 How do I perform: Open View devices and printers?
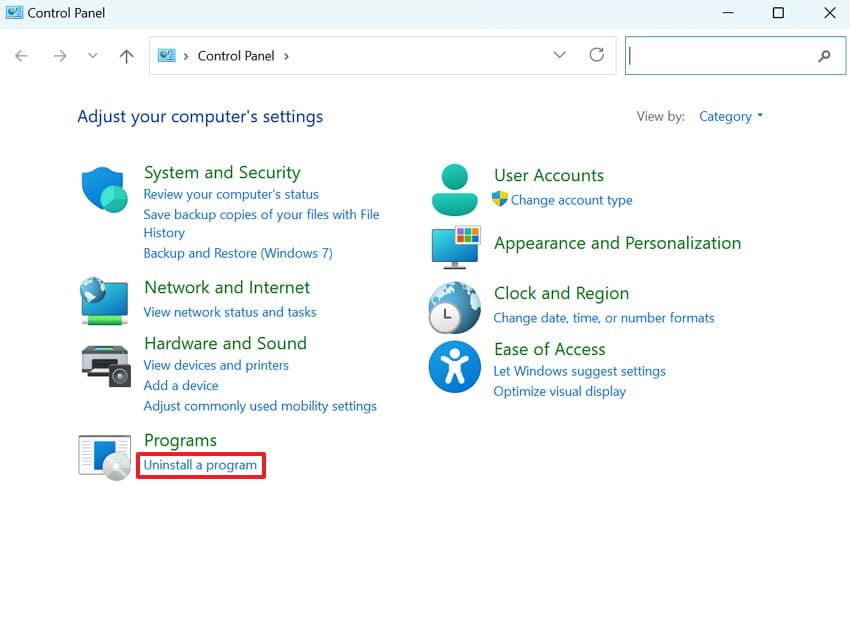pos(216,366)
